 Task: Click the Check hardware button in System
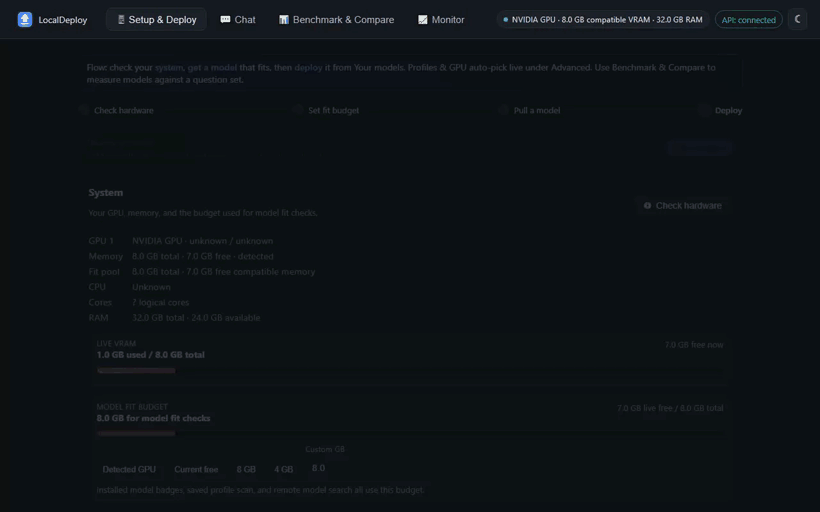point(682,206)
